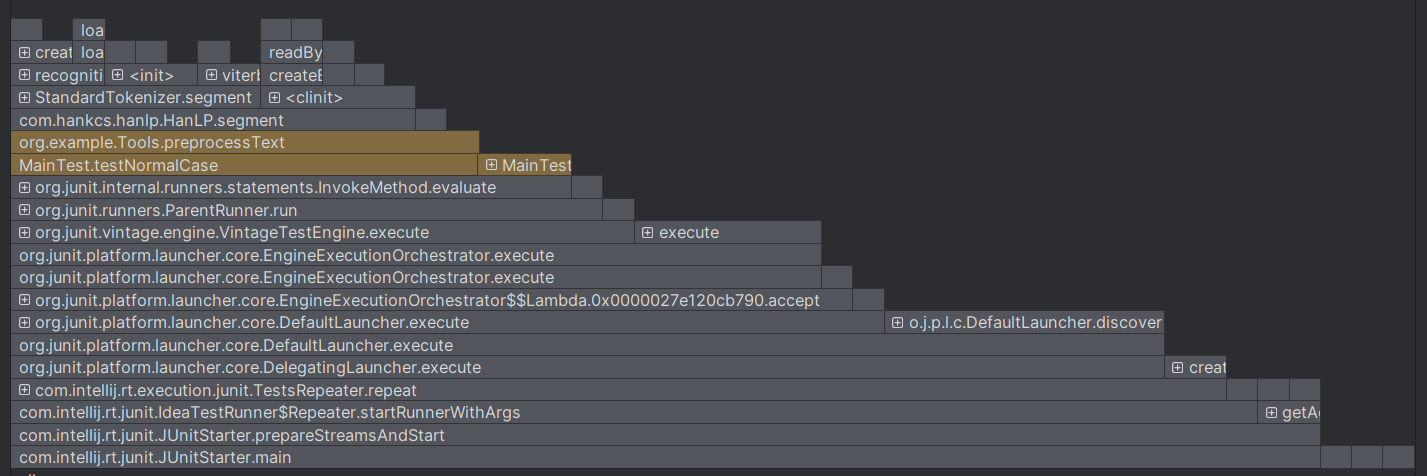
Task: Expand the recogniti frame plus icon
Action: click(x=25, y=75)
